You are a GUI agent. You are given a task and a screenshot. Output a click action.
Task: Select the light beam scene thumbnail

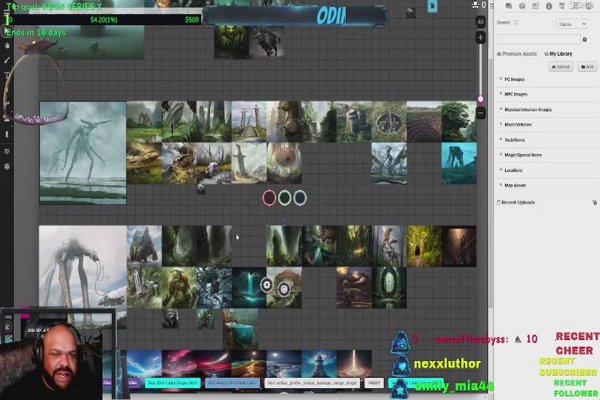click(354, 363)
